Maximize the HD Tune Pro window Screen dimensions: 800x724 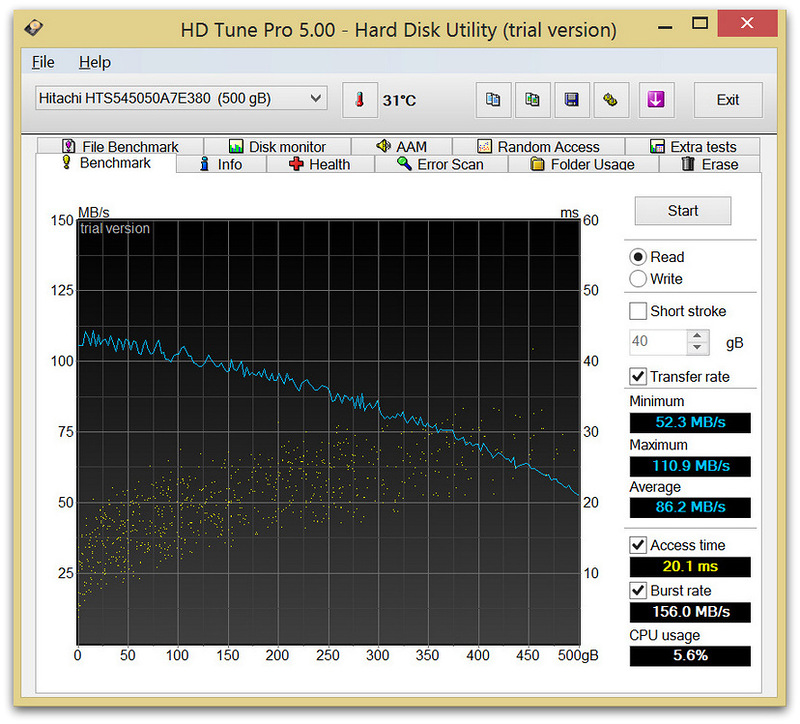[699, 23]
